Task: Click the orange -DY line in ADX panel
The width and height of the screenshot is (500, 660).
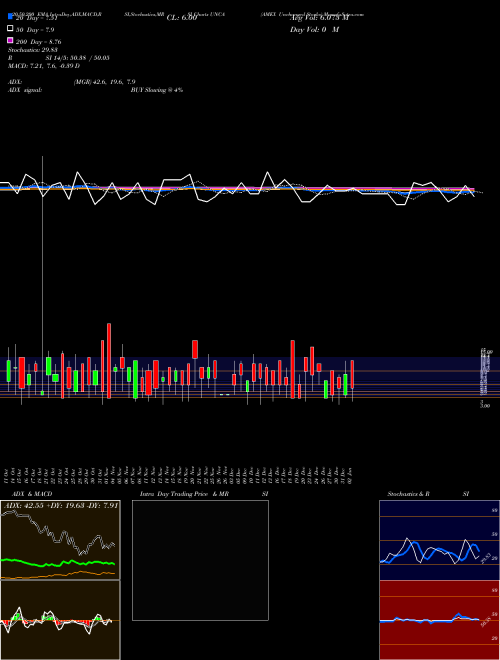Action: 58,575
